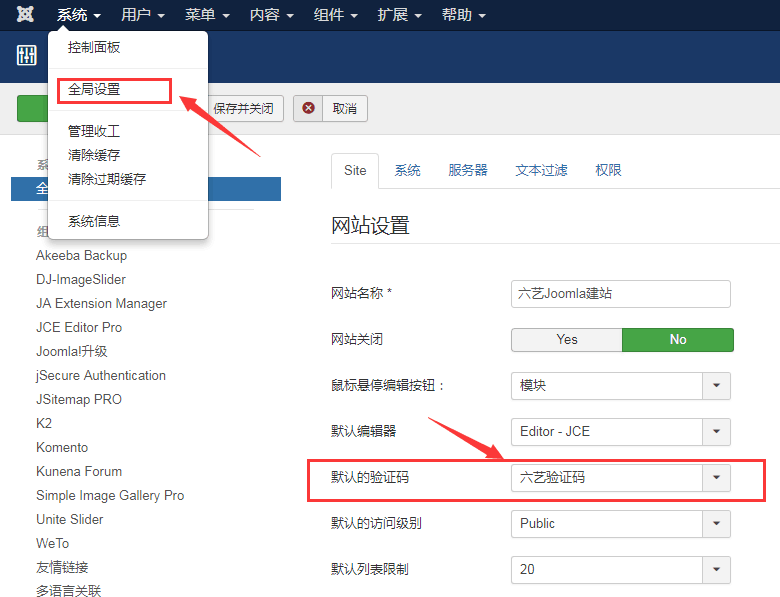Screen dimensions: 780x597
Task: Open the 扩展 top menu
Action: (397, 15)
